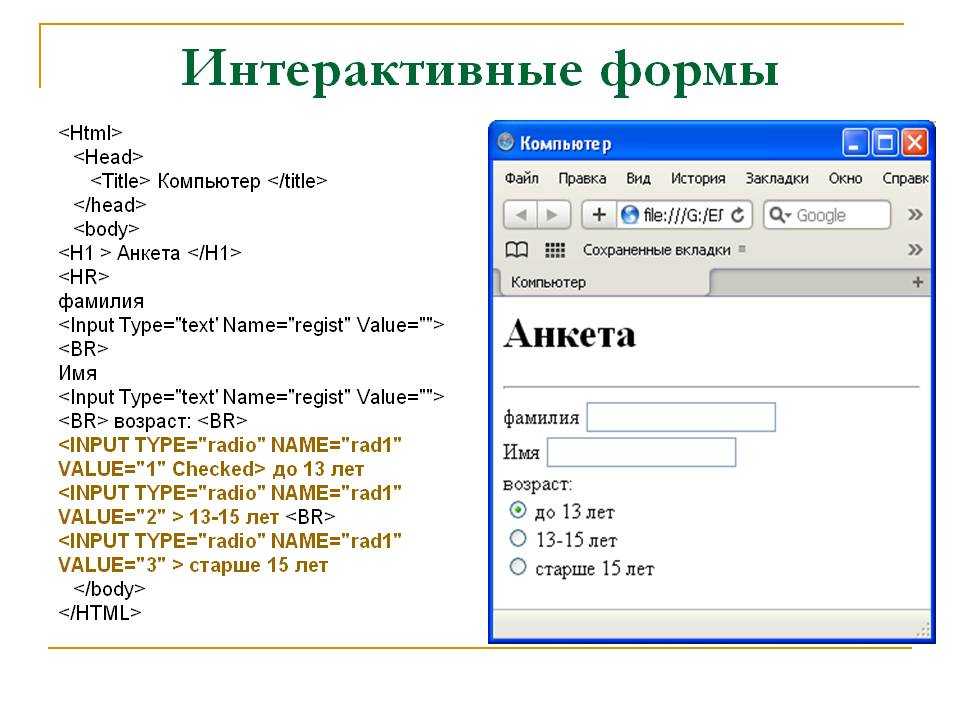
Task: Click the plus add-bookmark button
Action: tap(599, 215)
